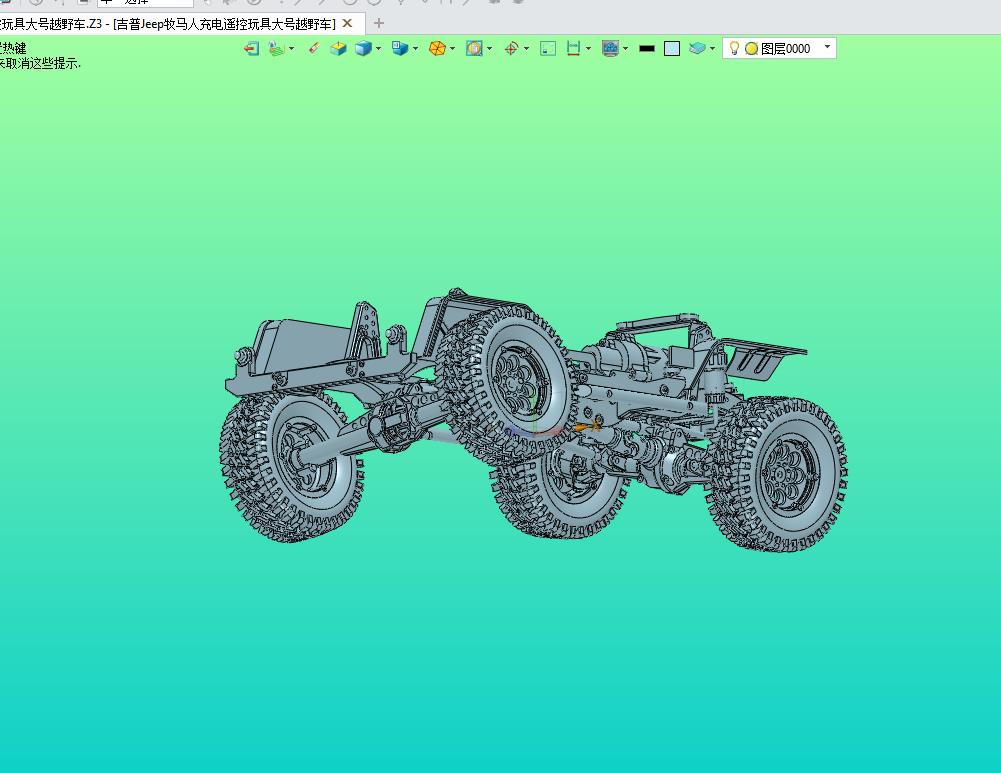Screen dimensions: 1001x773
Task: Click the red crosshair target icon
Action: (511, 49)
